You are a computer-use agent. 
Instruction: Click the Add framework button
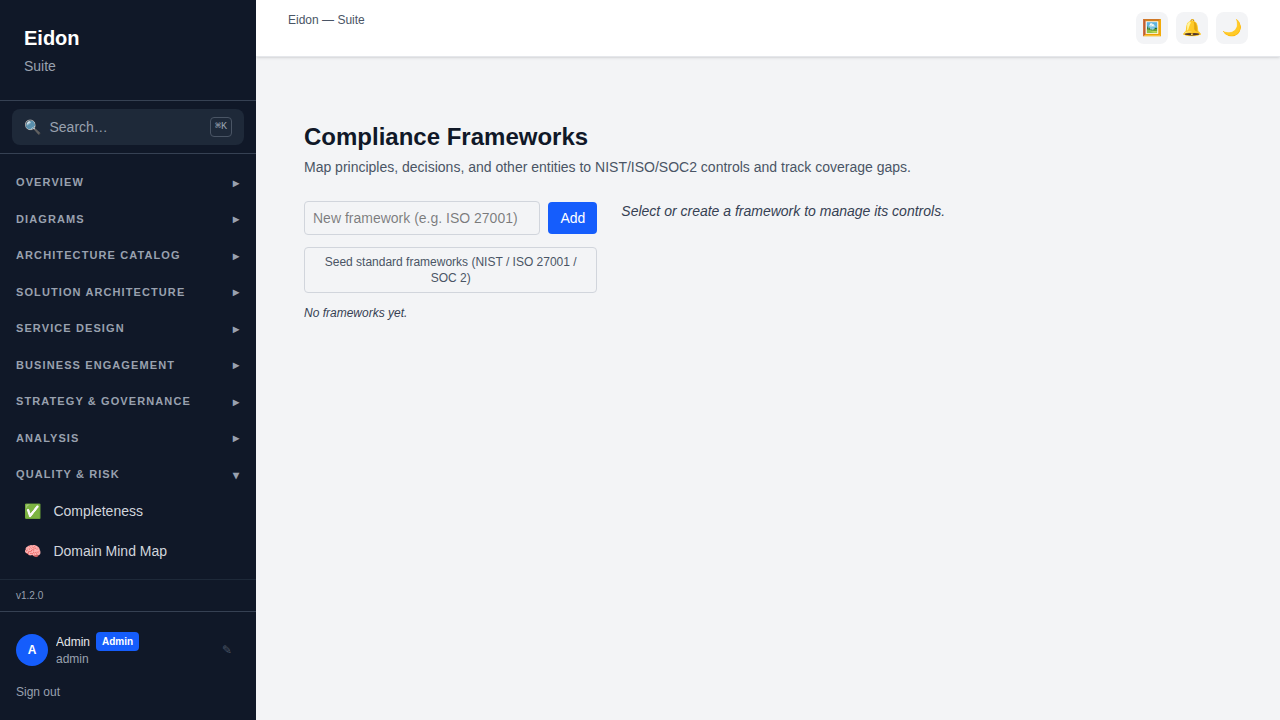tap(572, 218)
